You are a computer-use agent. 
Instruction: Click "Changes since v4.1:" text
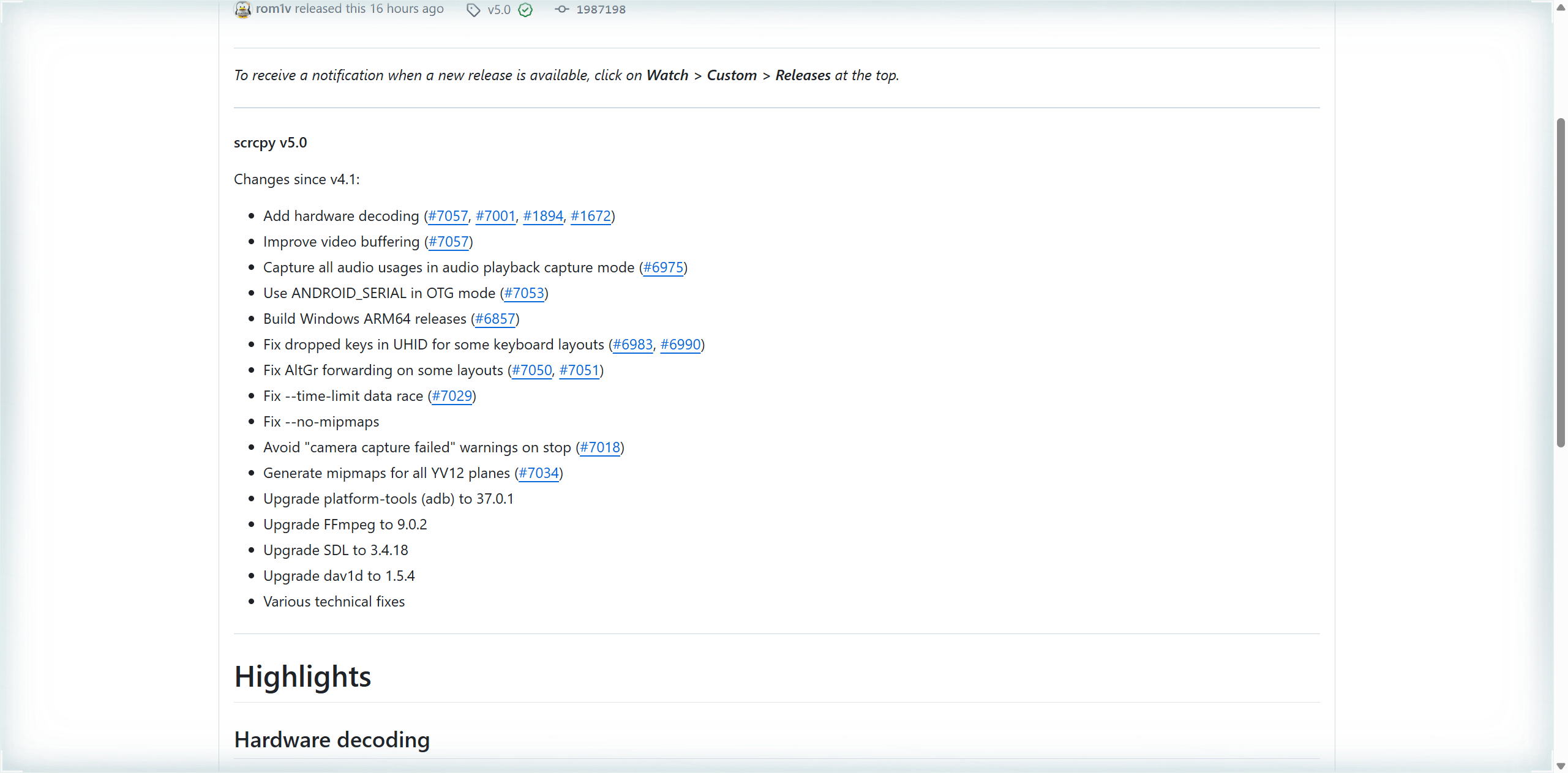click(296, 179)
